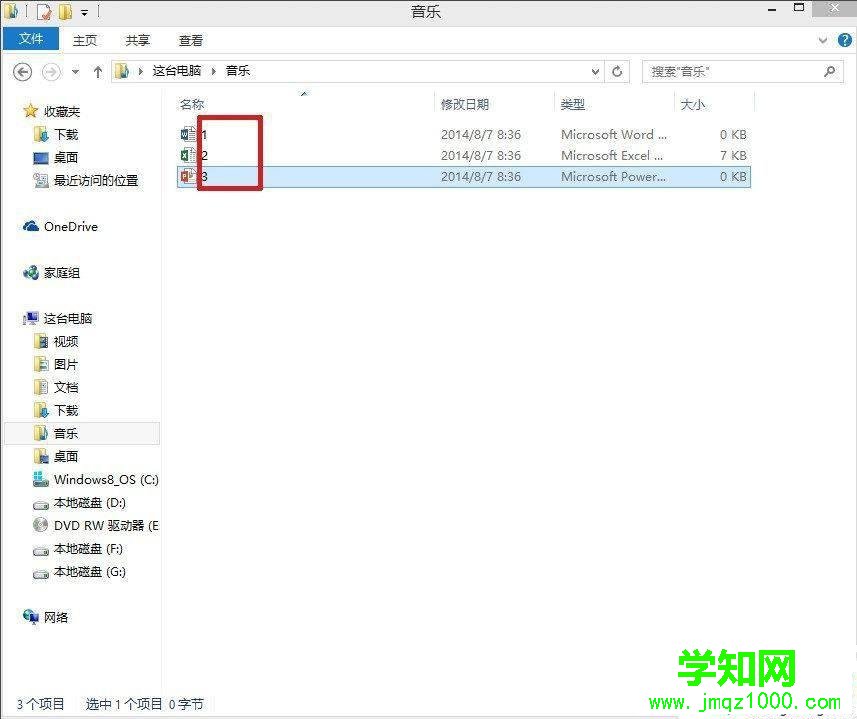The image size is (857, 719).
Task: Expand the ribbon with the chevron
Action: [823, 40]
